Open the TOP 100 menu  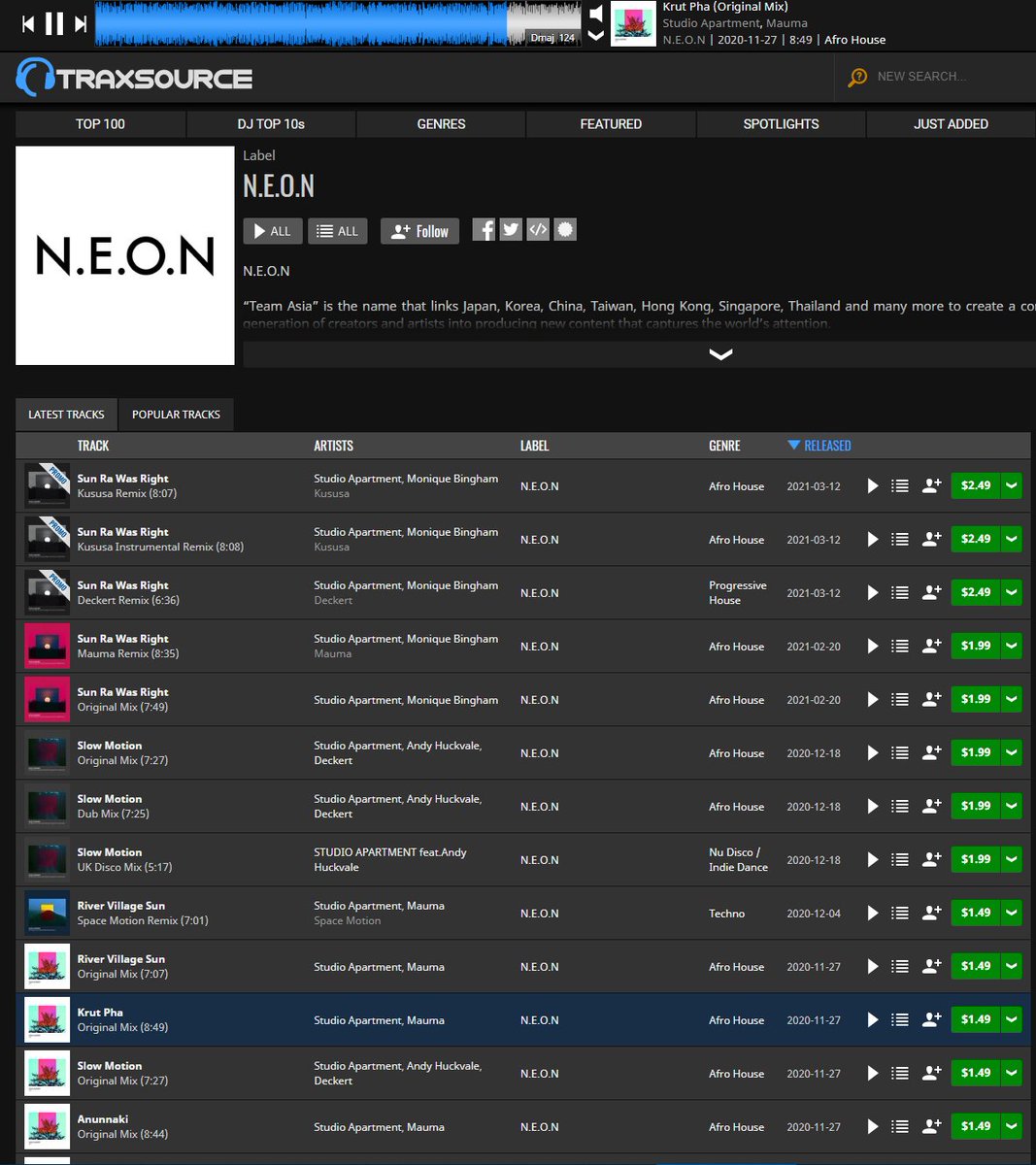(100, 124)
